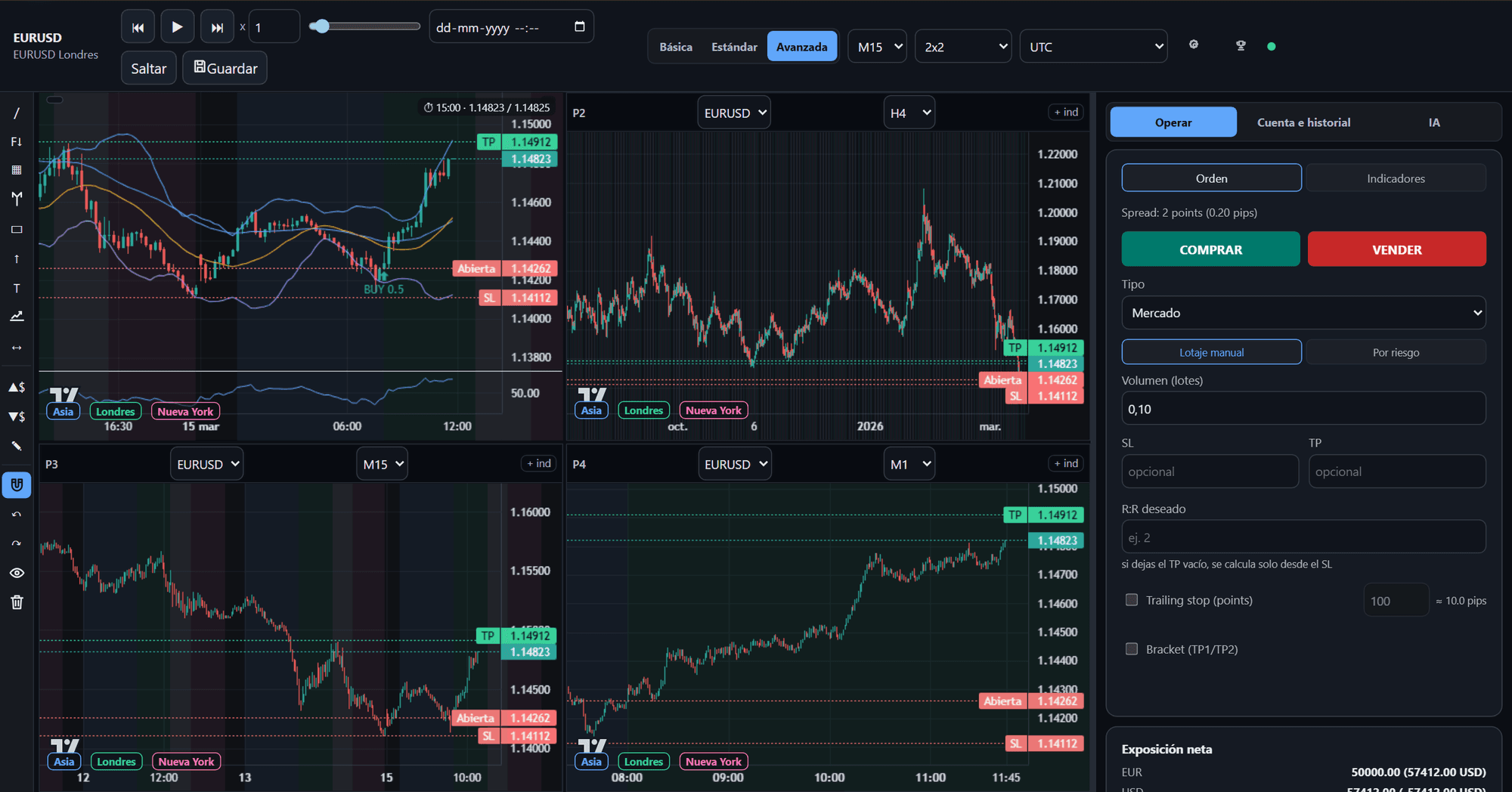Switch to the Cuenta e historial tab

point(1303,122)
